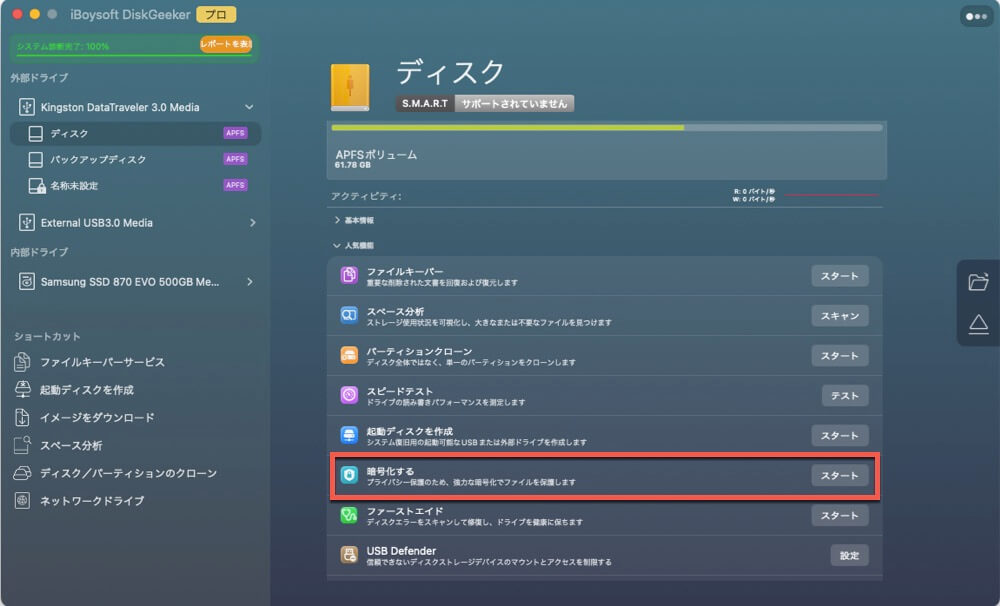Click the 起動ディスクを作成 shortcut icon
Screen dimensions: 1000x606
[x=24, y=390]
